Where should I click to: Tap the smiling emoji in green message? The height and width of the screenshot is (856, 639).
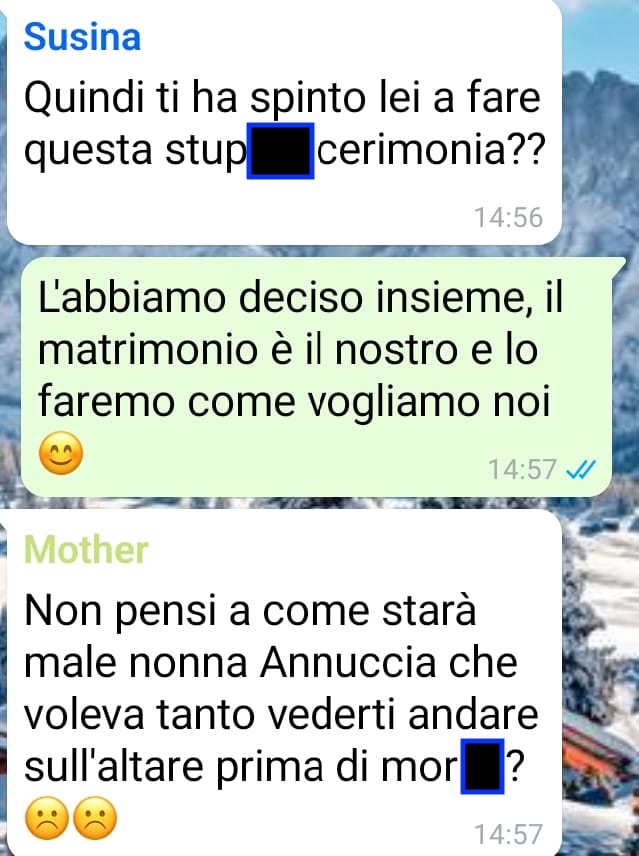click(x=61, y=453)
